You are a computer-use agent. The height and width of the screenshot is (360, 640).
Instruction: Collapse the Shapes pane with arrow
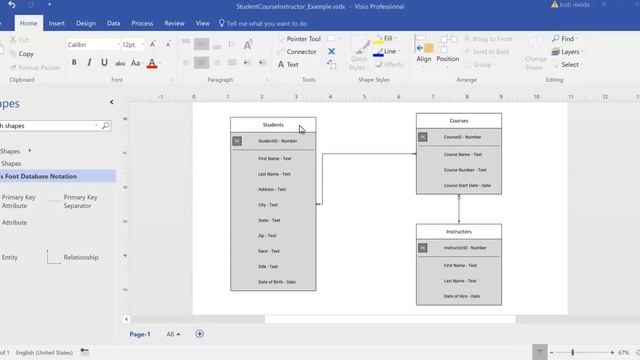[x=111, y=102]
